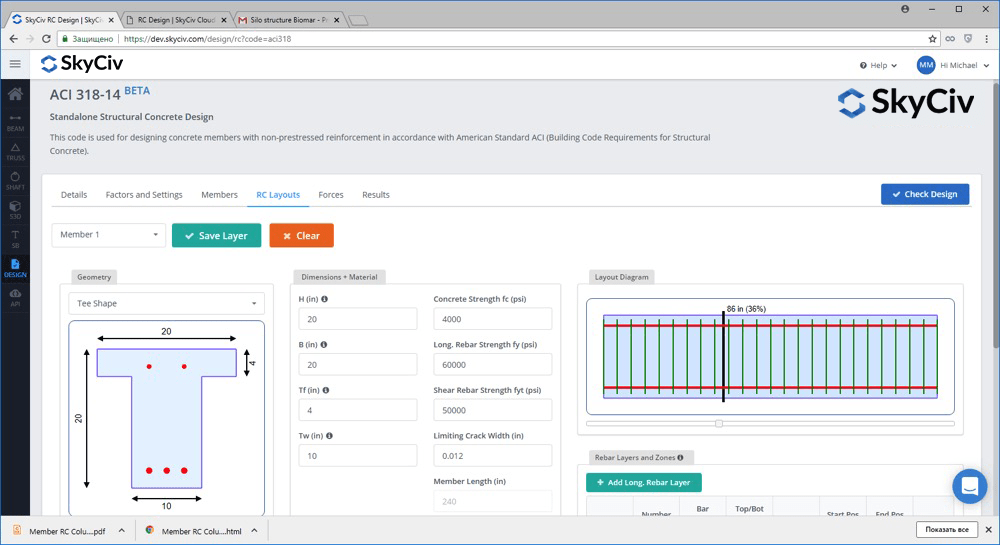Close the SkyCiv RC Design browser tab
The height and width of the screenshot is (545, 1000).
click(x=111, y=20)
